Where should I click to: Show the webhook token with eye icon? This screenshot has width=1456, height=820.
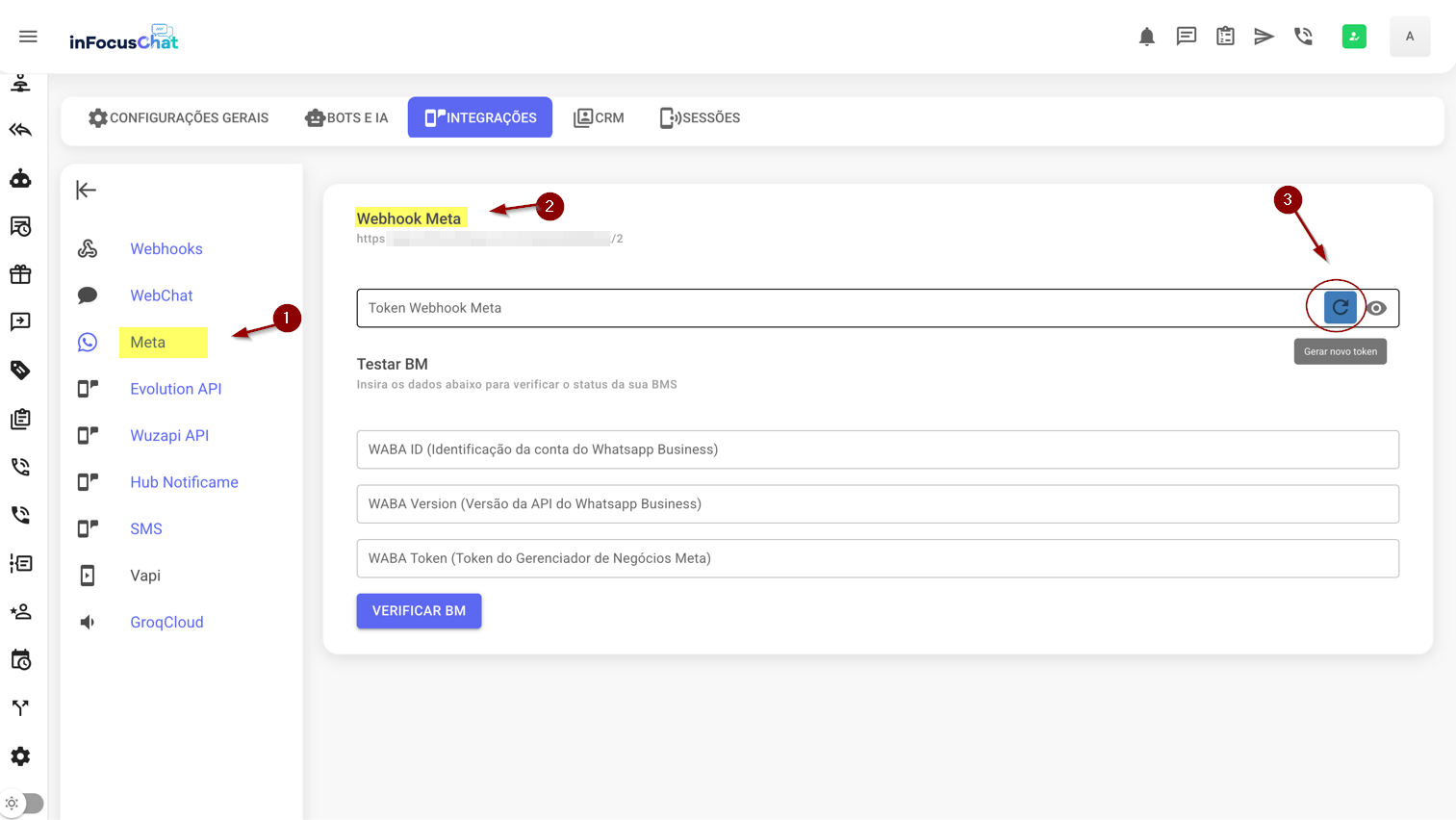(x=1377, y=308)
